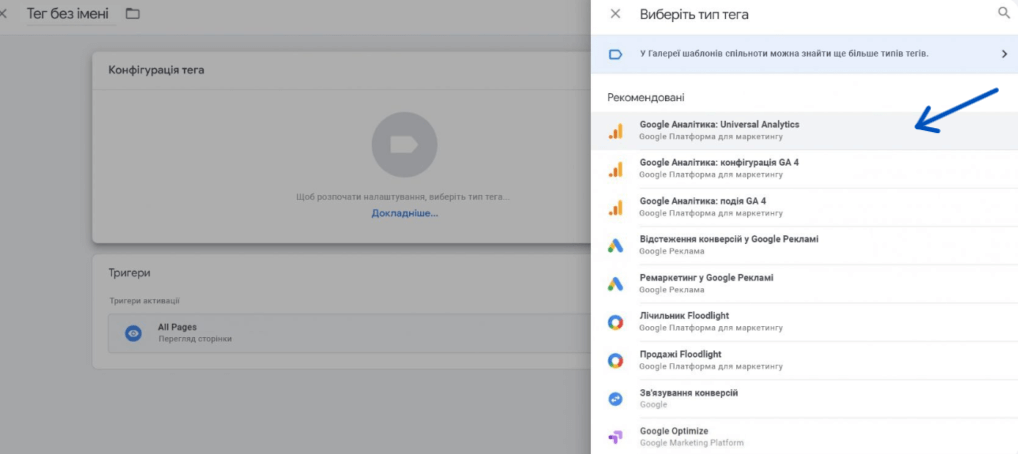Click the All Pages eye icon
Screen dimensions: 1018x454
point(133,333)
